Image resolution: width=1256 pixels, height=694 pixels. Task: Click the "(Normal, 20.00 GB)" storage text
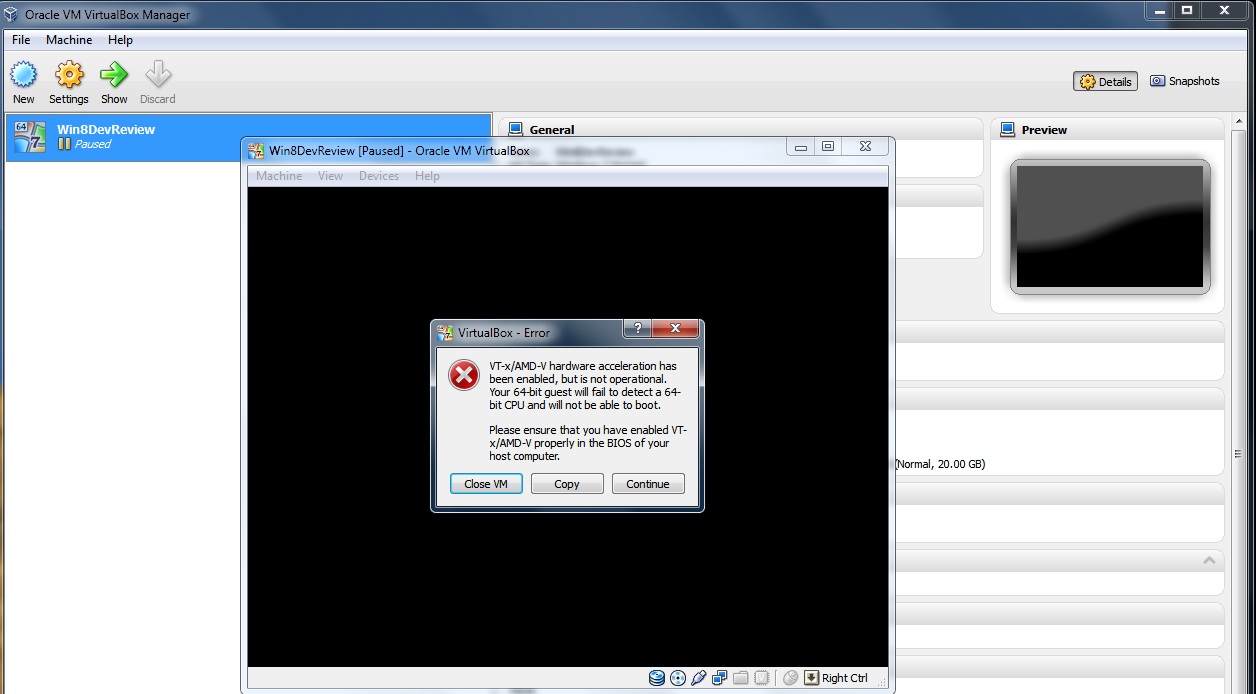coord(940,464)
